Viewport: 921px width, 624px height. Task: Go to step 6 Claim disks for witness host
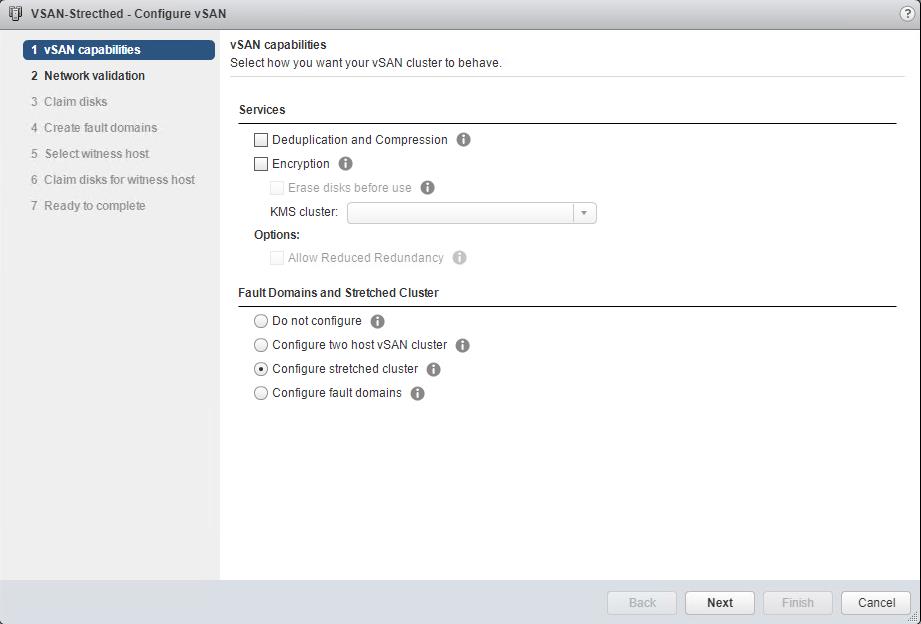click(113, 180)
